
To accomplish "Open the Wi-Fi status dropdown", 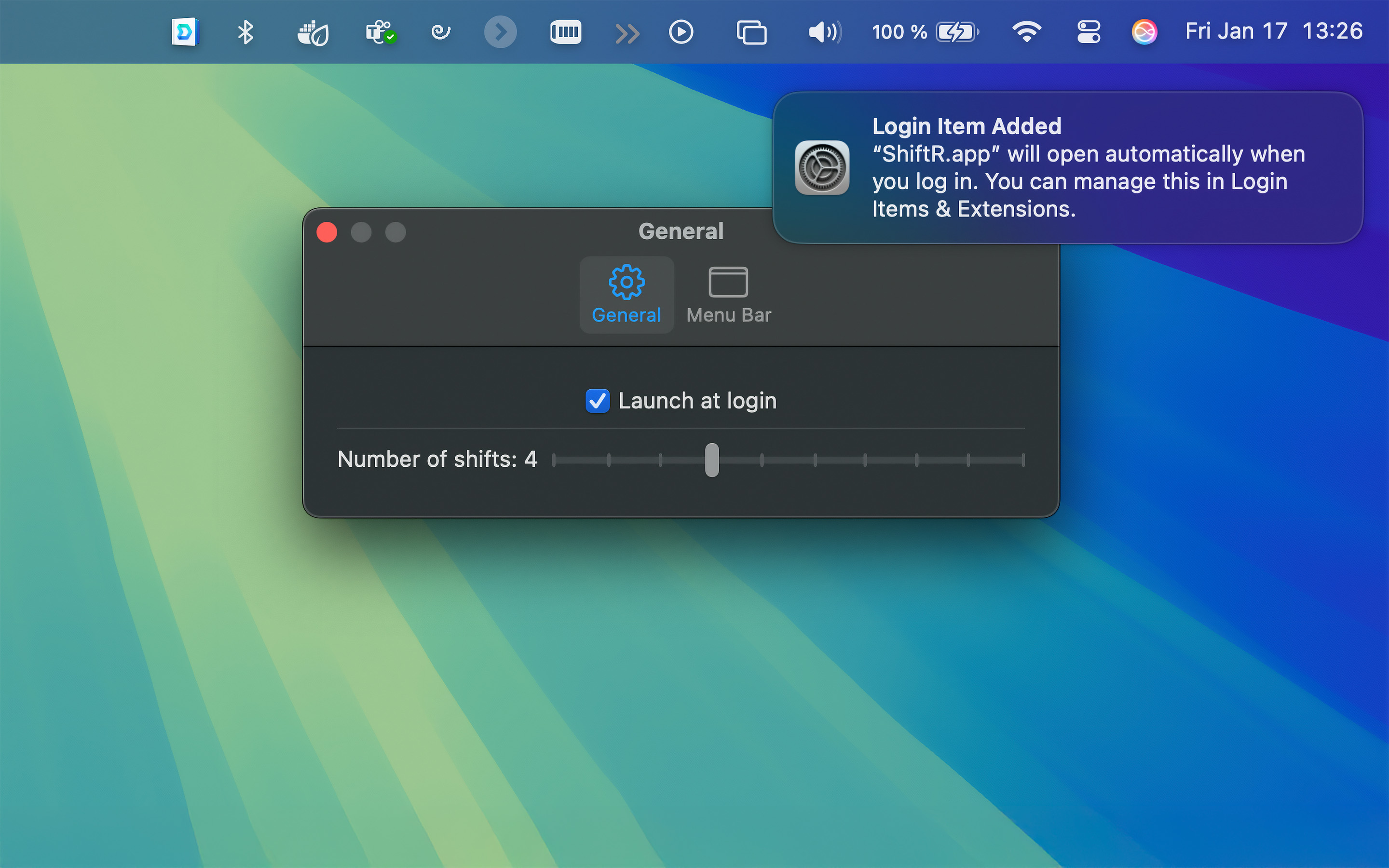I will tap(1026, 32).
